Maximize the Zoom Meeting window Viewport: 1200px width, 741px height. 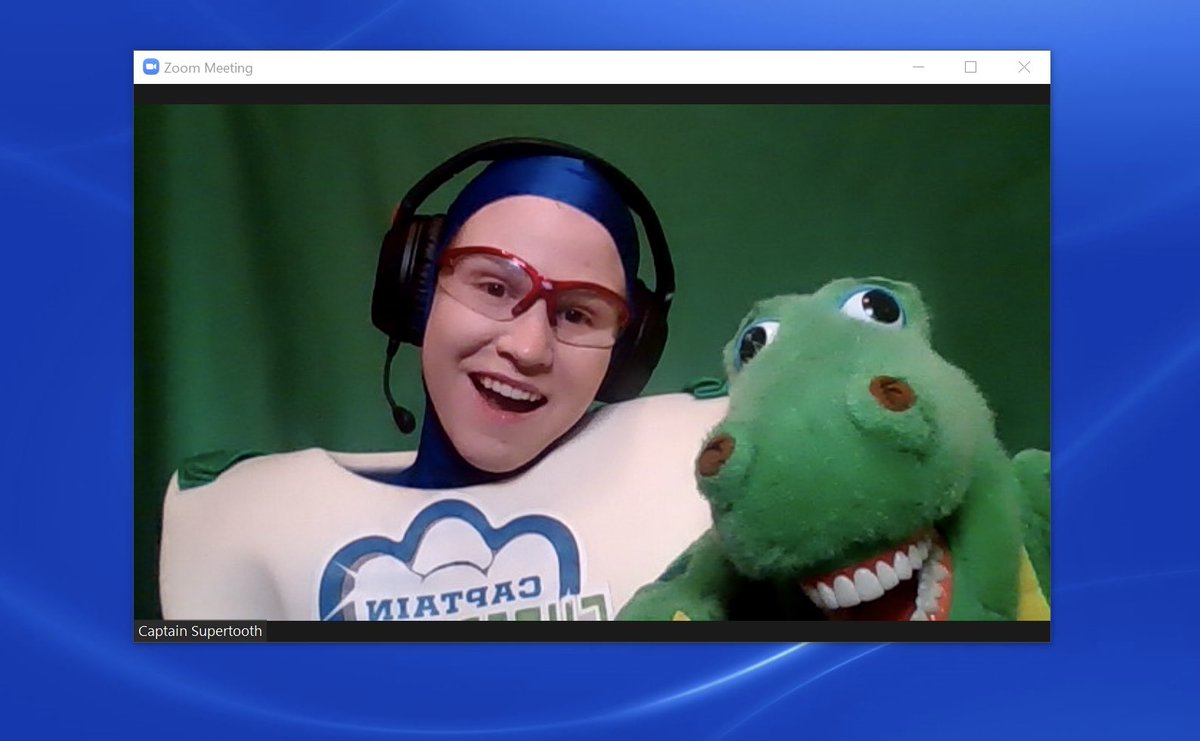pos(970,67)
